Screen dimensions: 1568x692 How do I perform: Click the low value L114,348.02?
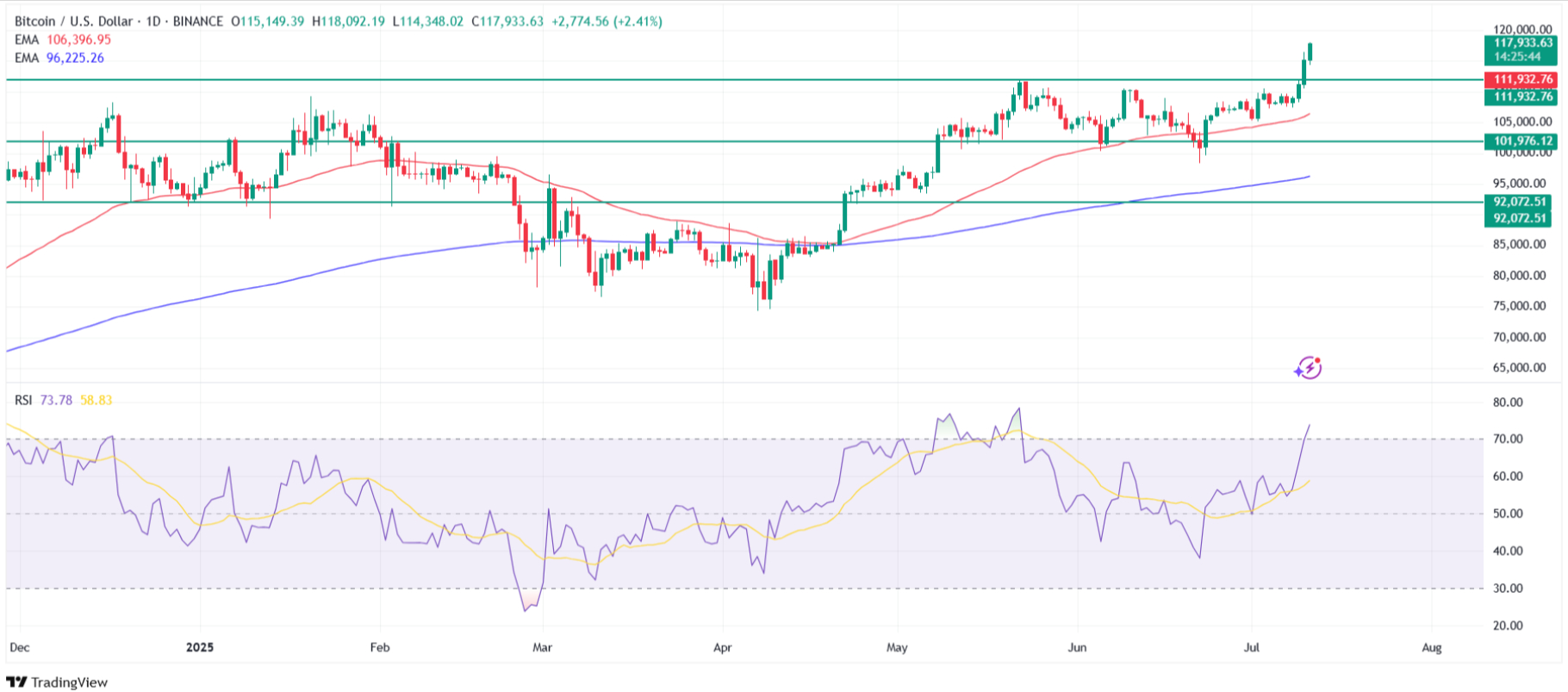pos(428,21)
